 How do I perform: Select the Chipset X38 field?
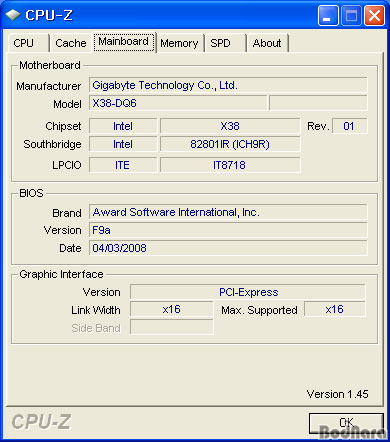tap(230, 126)
